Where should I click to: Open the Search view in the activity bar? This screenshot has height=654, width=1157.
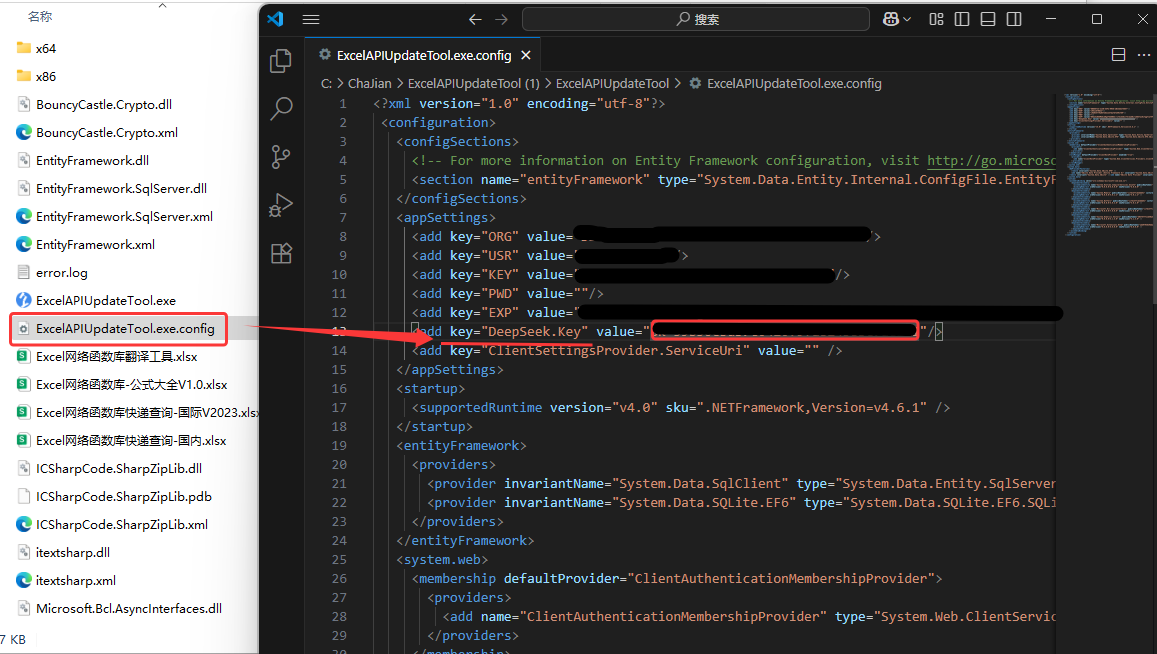(x=281, y=109)
